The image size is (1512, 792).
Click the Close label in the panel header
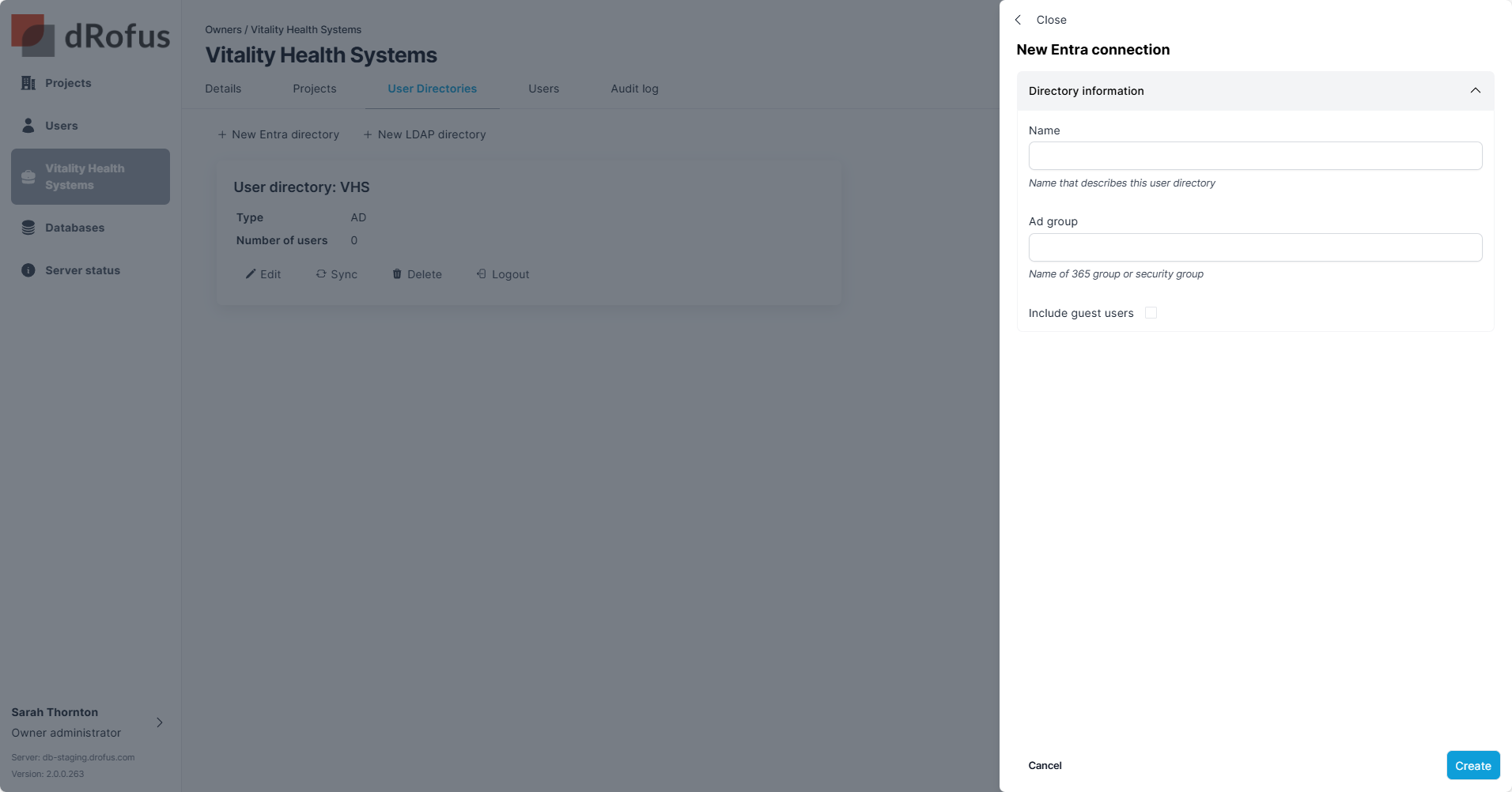point(1052,20)
